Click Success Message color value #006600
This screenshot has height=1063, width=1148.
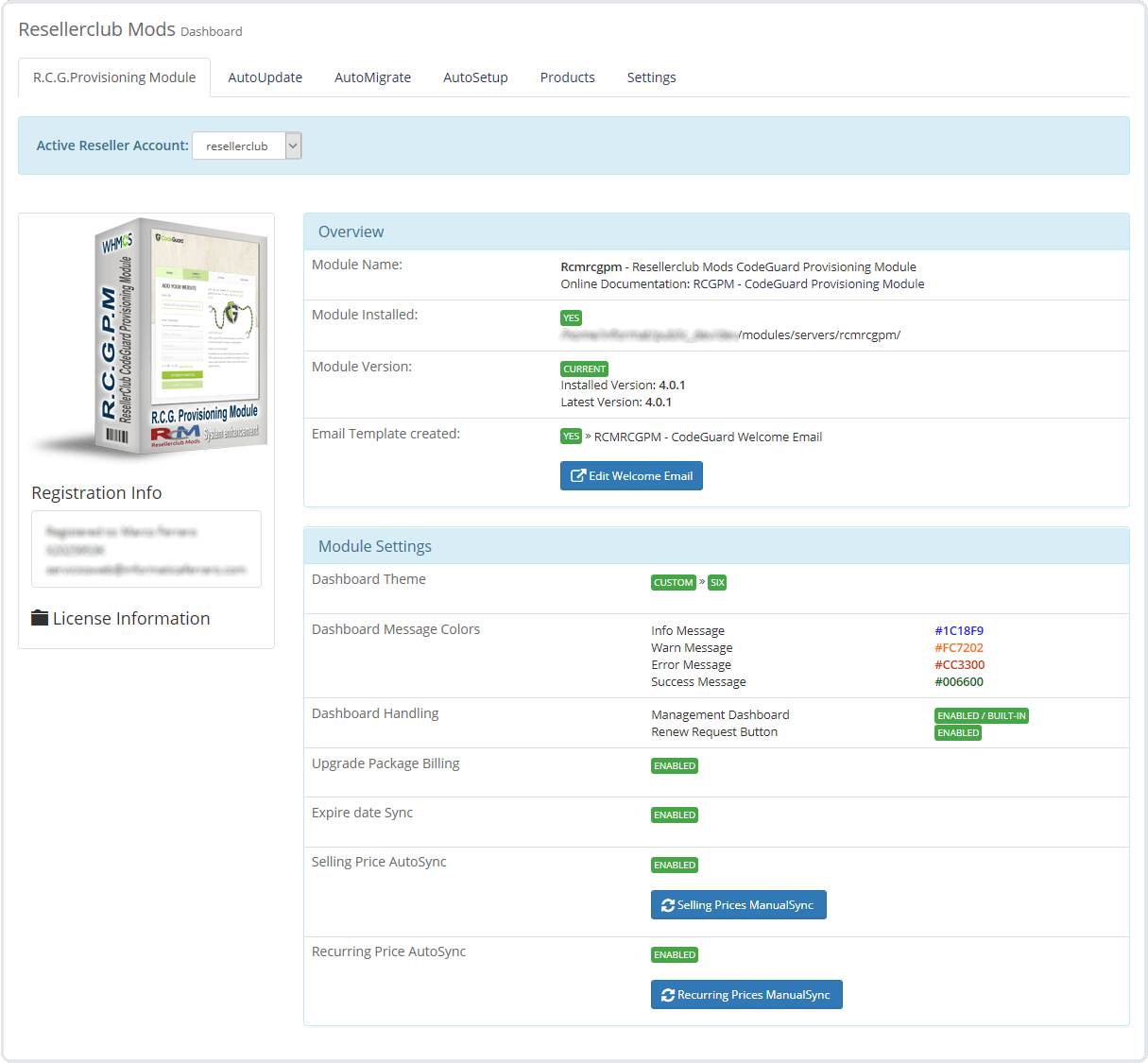point(959,681)
